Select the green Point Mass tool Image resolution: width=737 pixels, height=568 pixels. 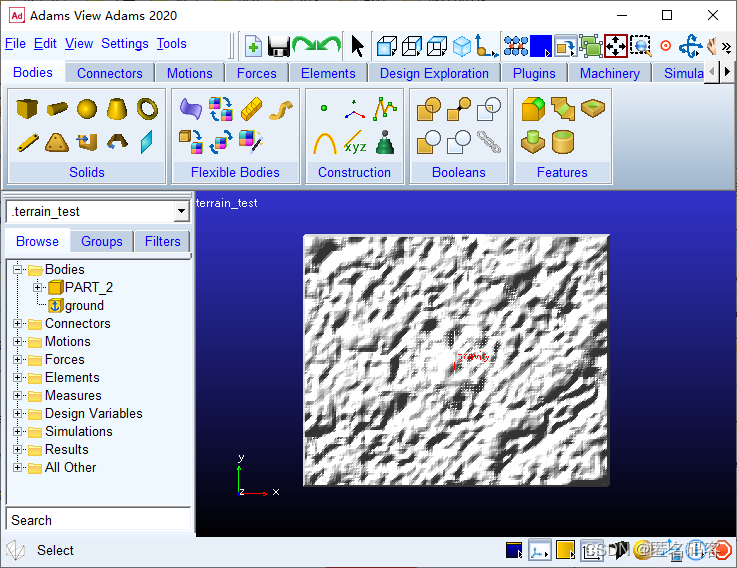pyautogui.click(x=385, y=142)
